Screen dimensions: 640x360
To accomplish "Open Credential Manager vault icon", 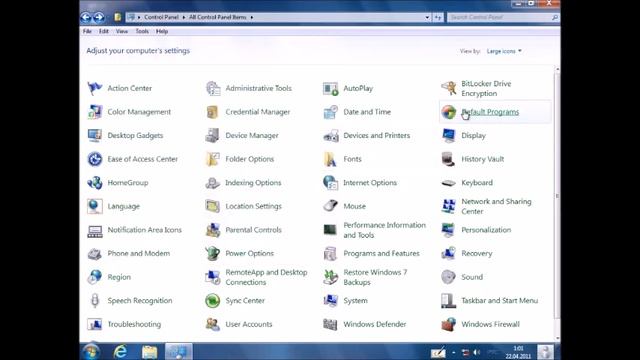I will tap(213, 112).
